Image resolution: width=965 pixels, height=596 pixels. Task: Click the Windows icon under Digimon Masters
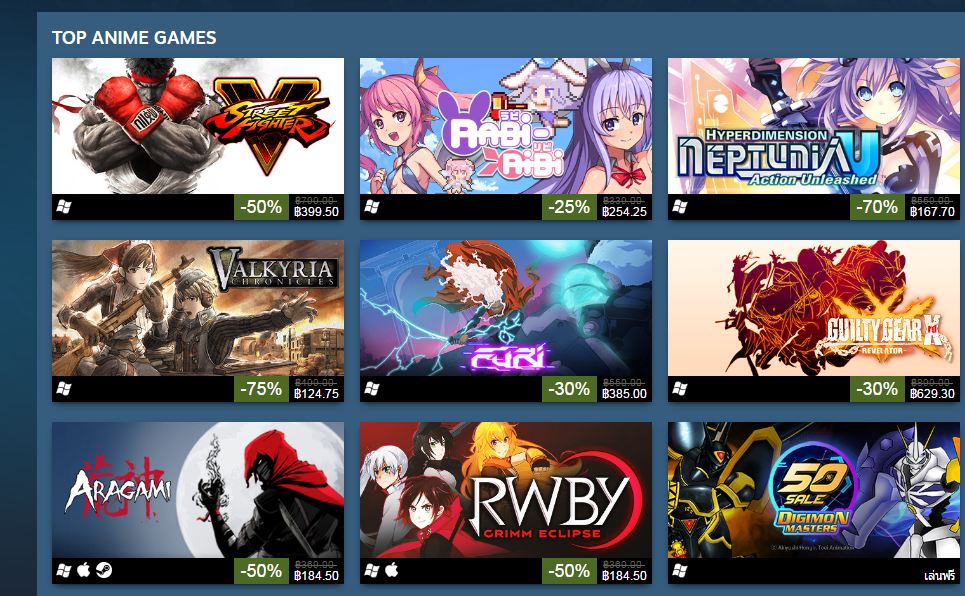679,571
